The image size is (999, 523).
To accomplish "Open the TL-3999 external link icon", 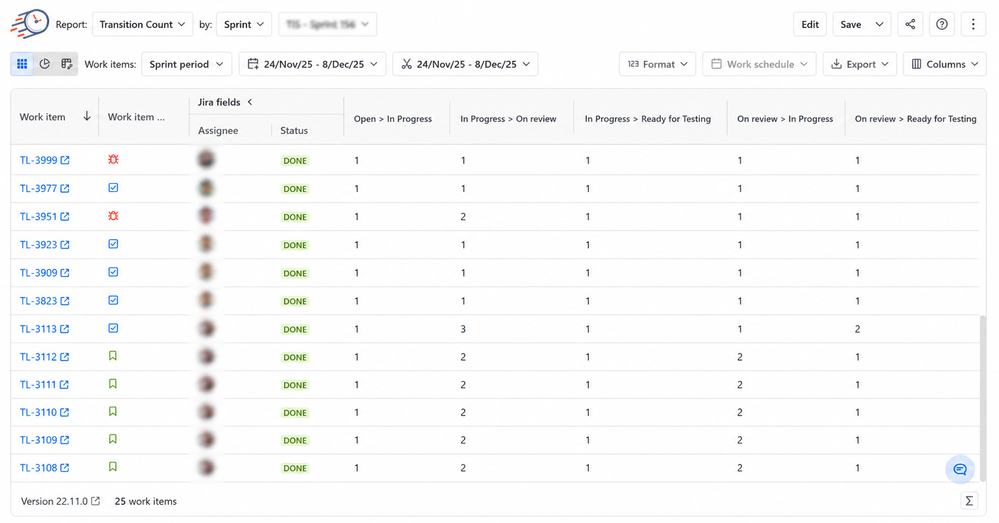I will (65, 160).
